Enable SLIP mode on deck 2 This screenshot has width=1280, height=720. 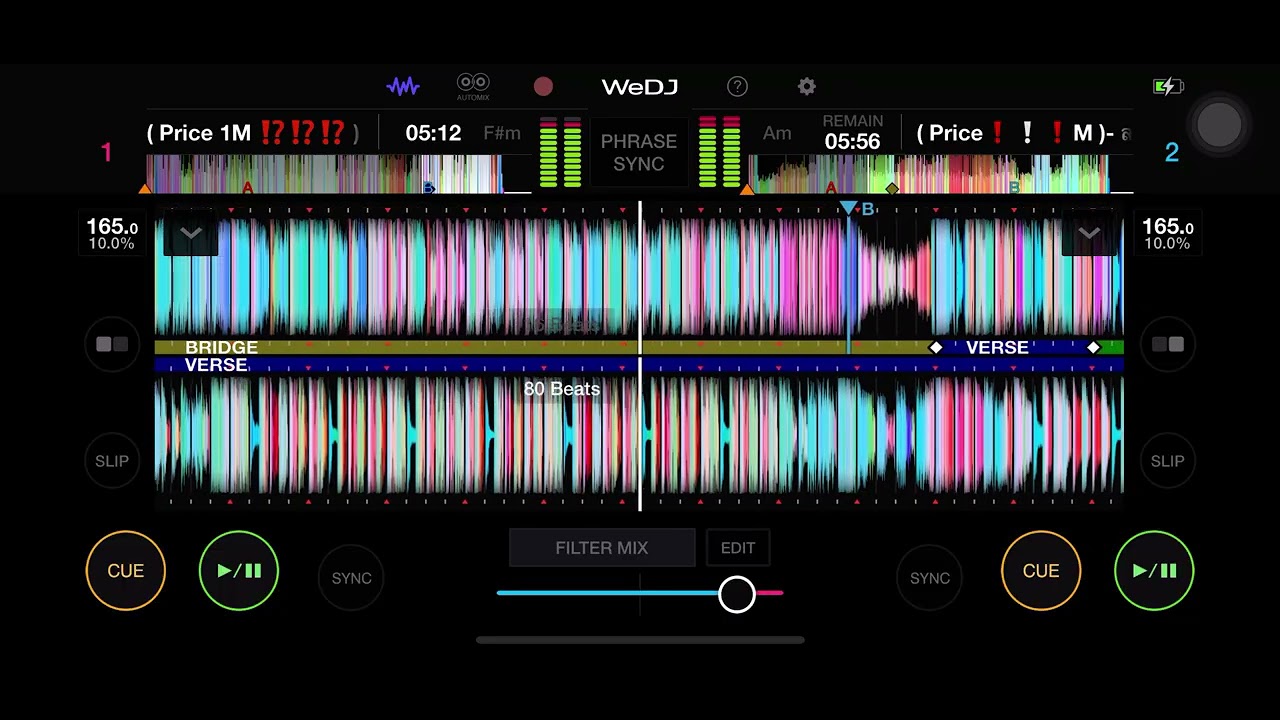coord(1168,461)
